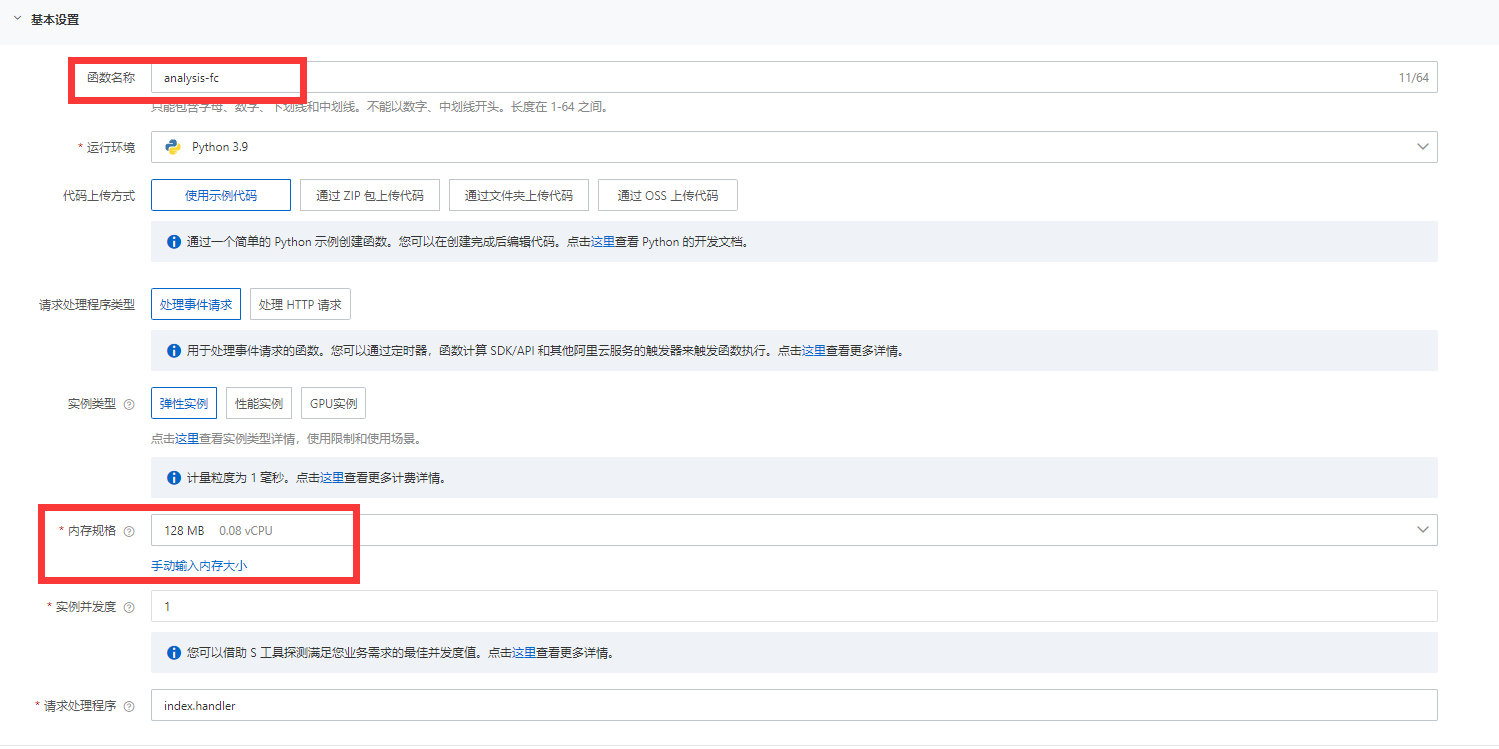The width and height of the screenshot is (1499, 749).
Task: Open the 内存规格 128 MB dropdown
Action: (x=794, y=530)
